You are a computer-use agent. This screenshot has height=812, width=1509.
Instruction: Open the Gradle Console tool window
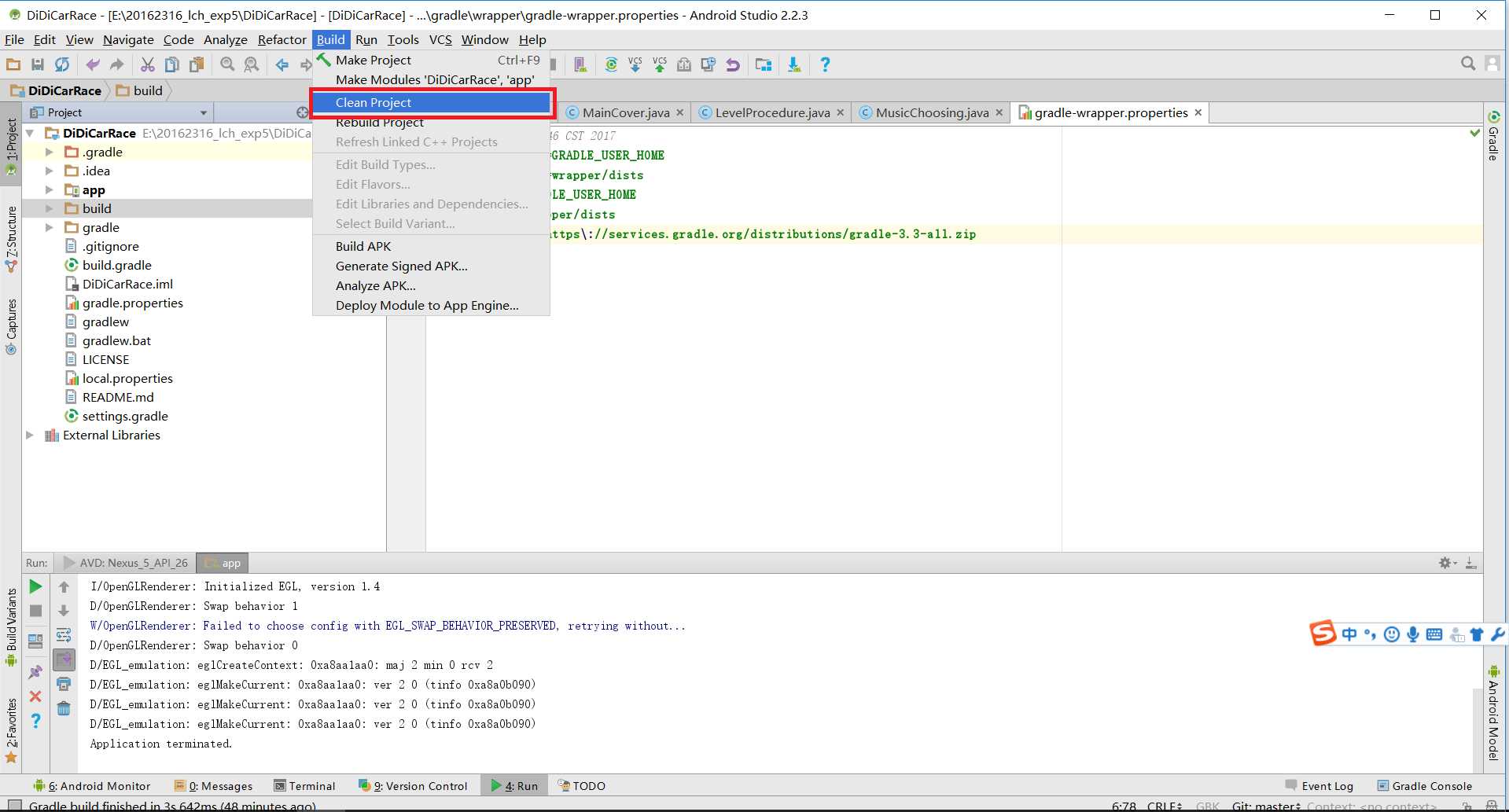point(1425,785)
